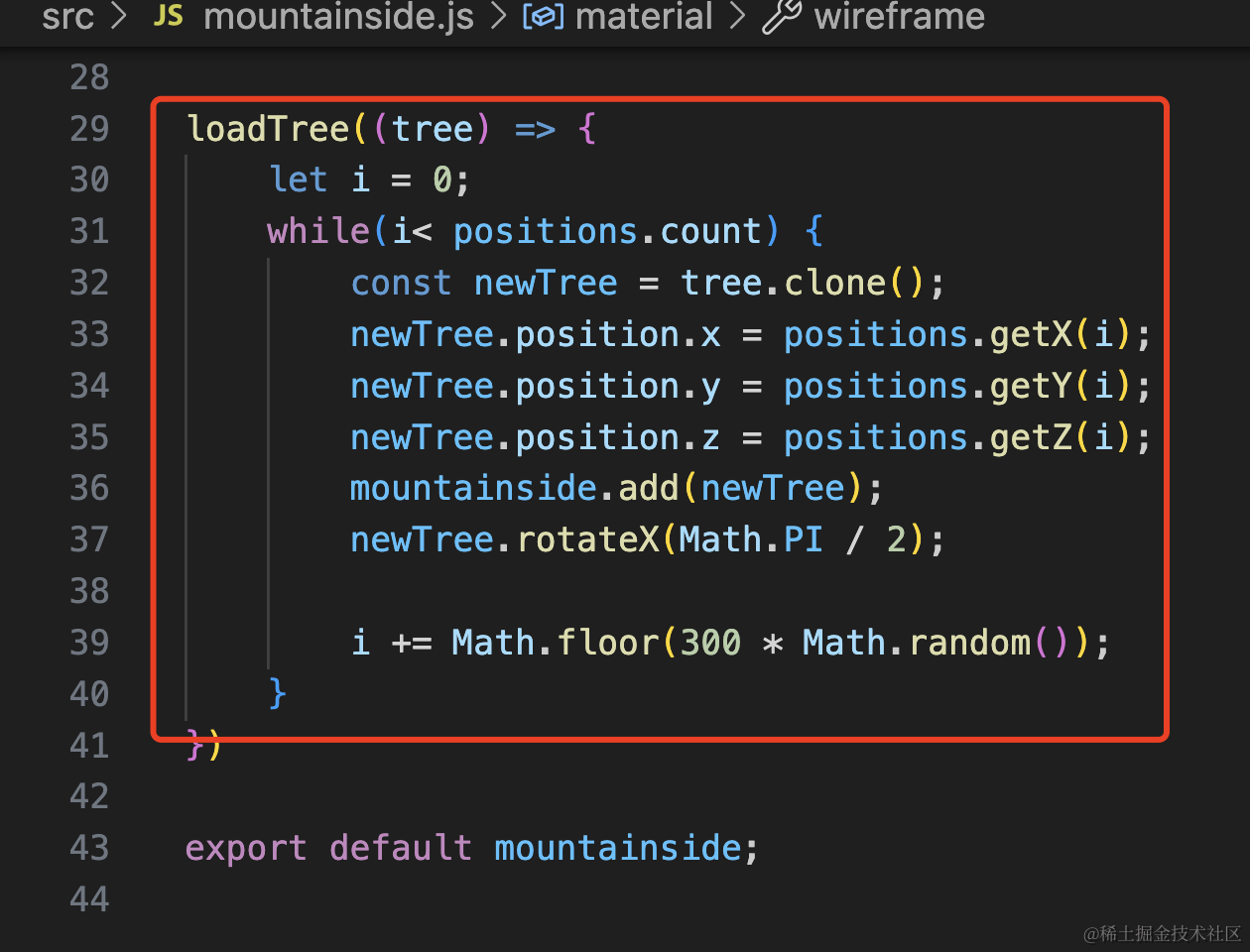1250x952 pixels.
Task: Click line number 28 in gutter
Action: tap(89, 77)
